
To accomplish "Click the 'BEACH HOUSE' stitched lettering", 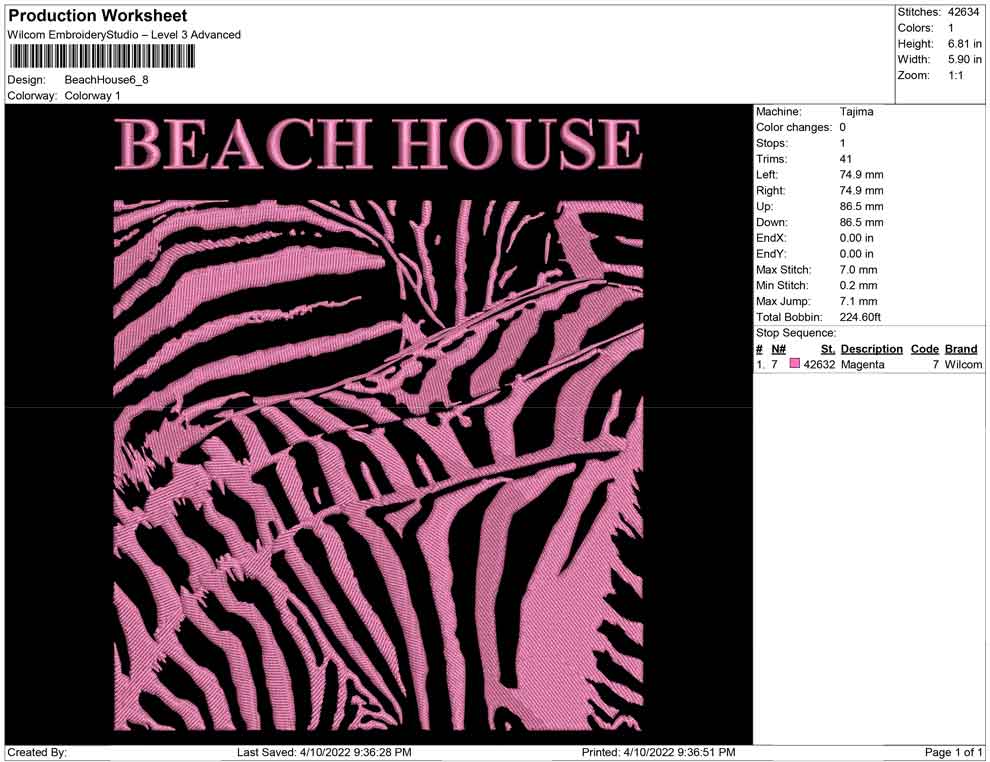I will (x=378, y=143).
